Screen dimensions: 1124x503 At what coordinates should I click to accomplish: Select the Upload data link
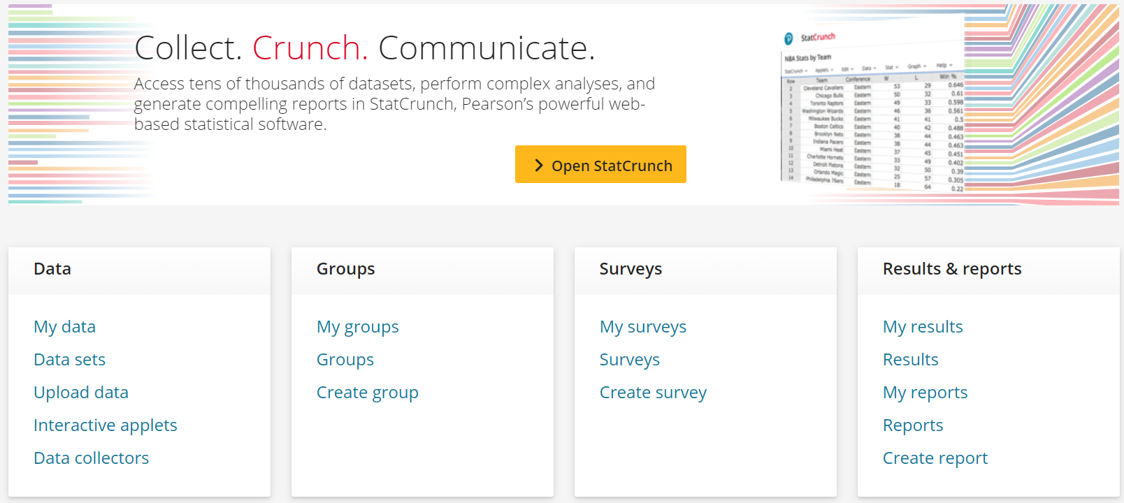point(81,392)
